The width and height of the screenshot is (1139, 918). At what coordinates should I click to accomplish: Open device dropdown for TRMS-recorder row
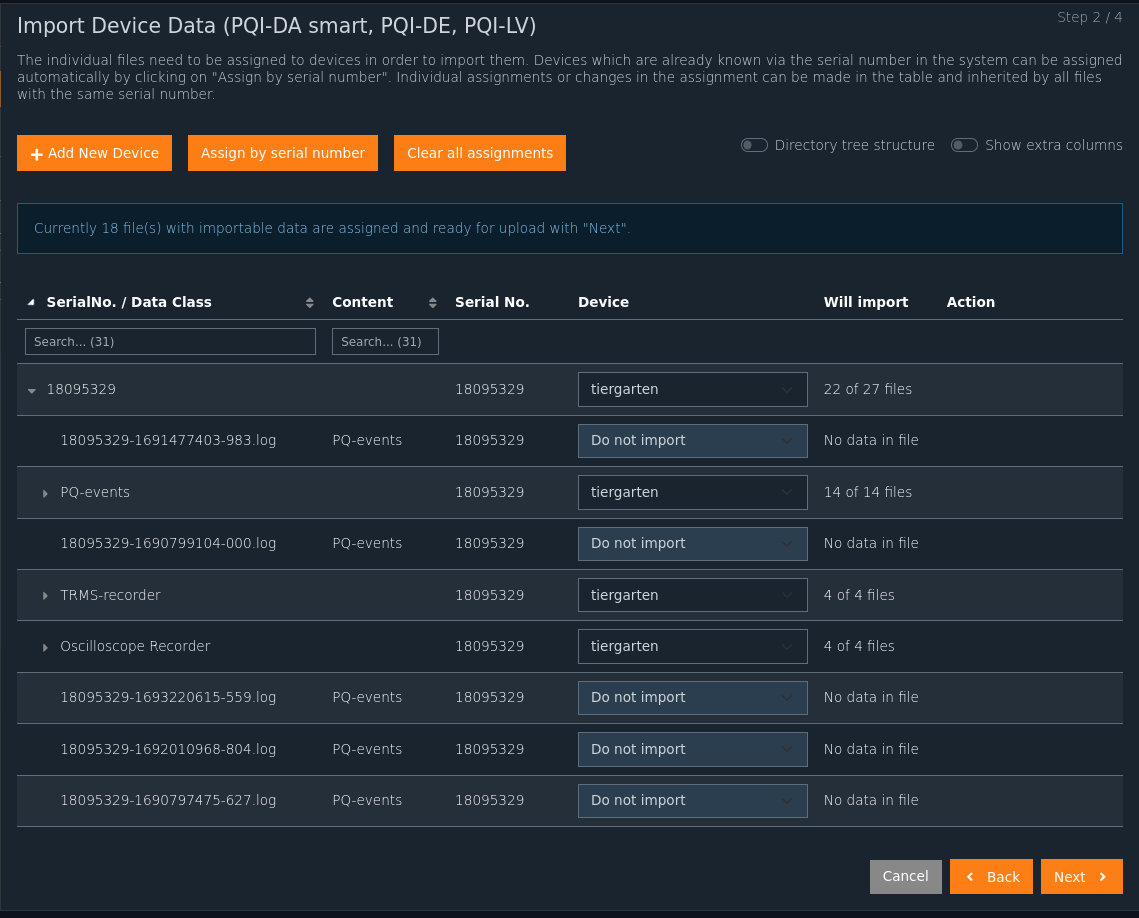point(692,595)
